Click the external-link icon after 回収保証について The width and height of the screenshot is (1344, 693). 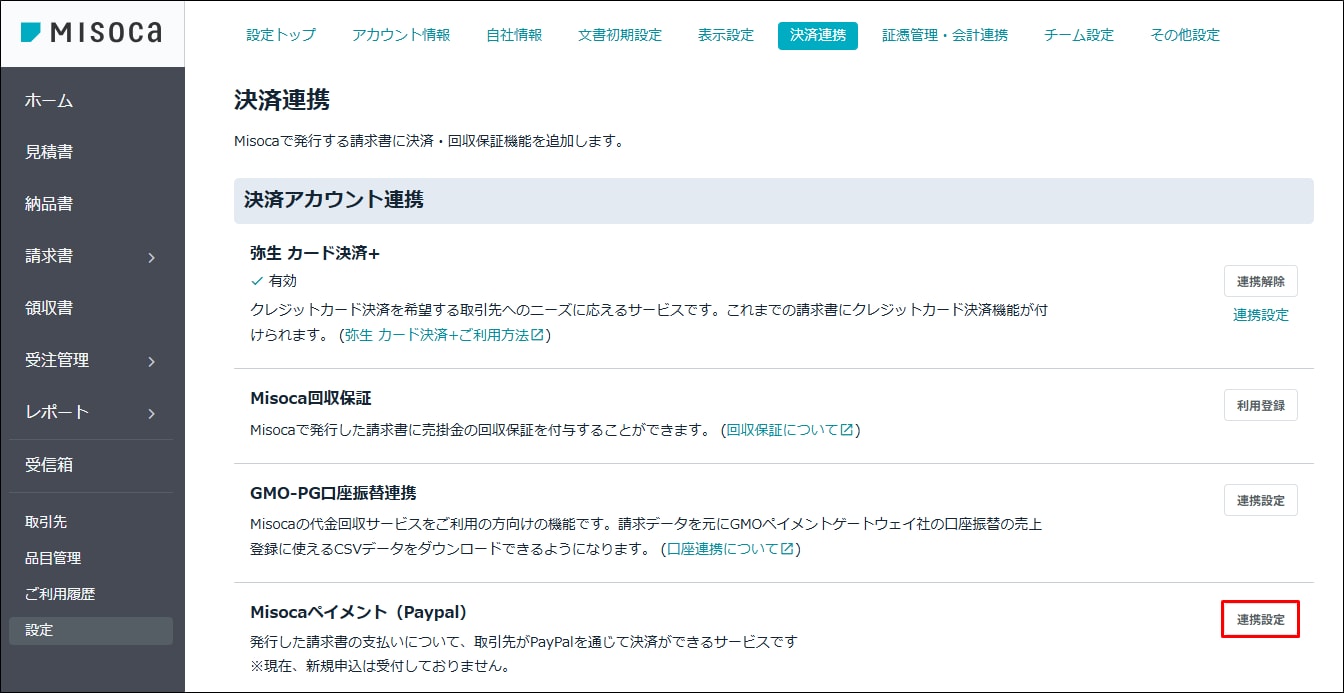(x=846, y=430)
